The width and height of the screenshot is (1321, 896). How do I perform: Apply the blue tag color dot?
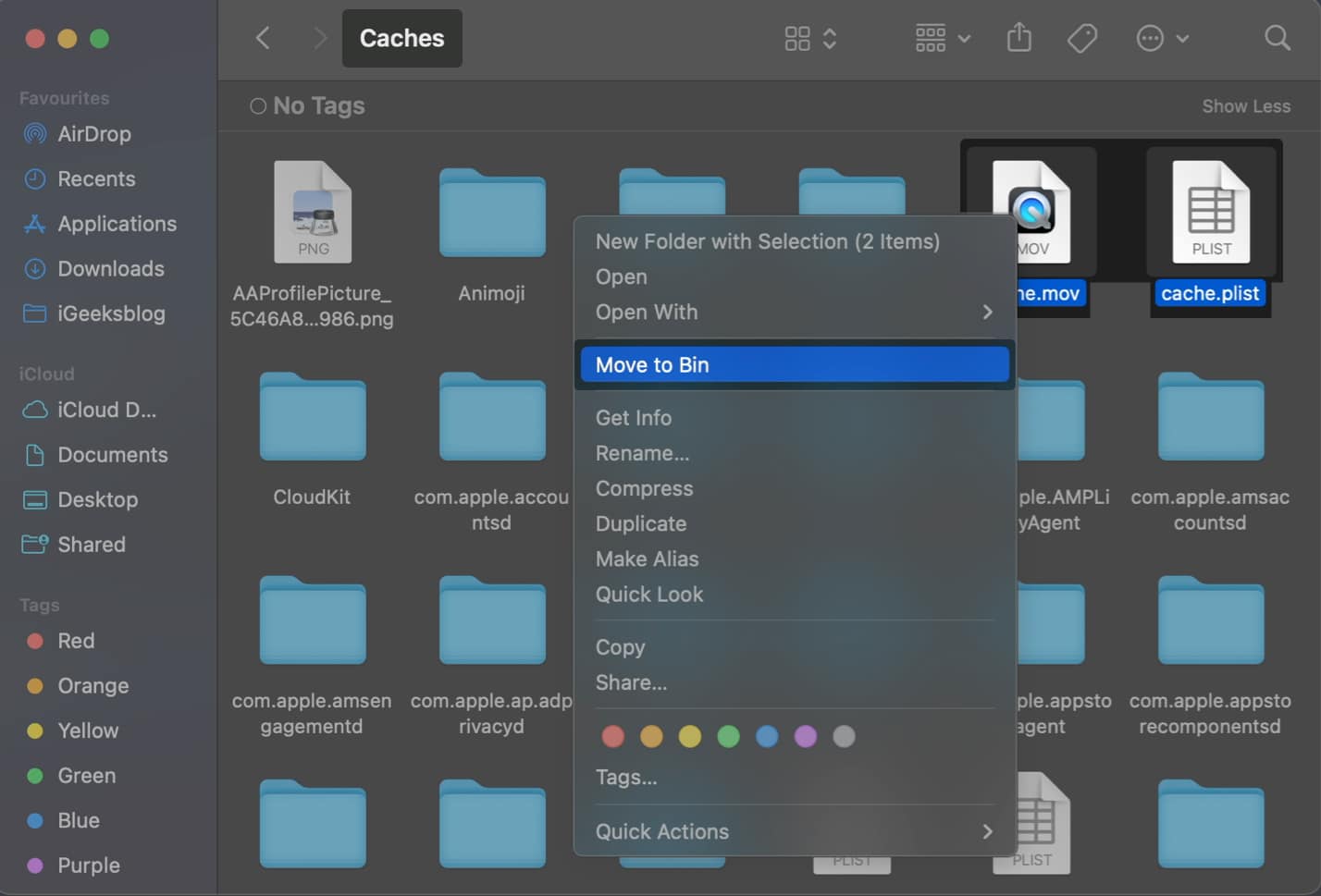coord(767,736)
